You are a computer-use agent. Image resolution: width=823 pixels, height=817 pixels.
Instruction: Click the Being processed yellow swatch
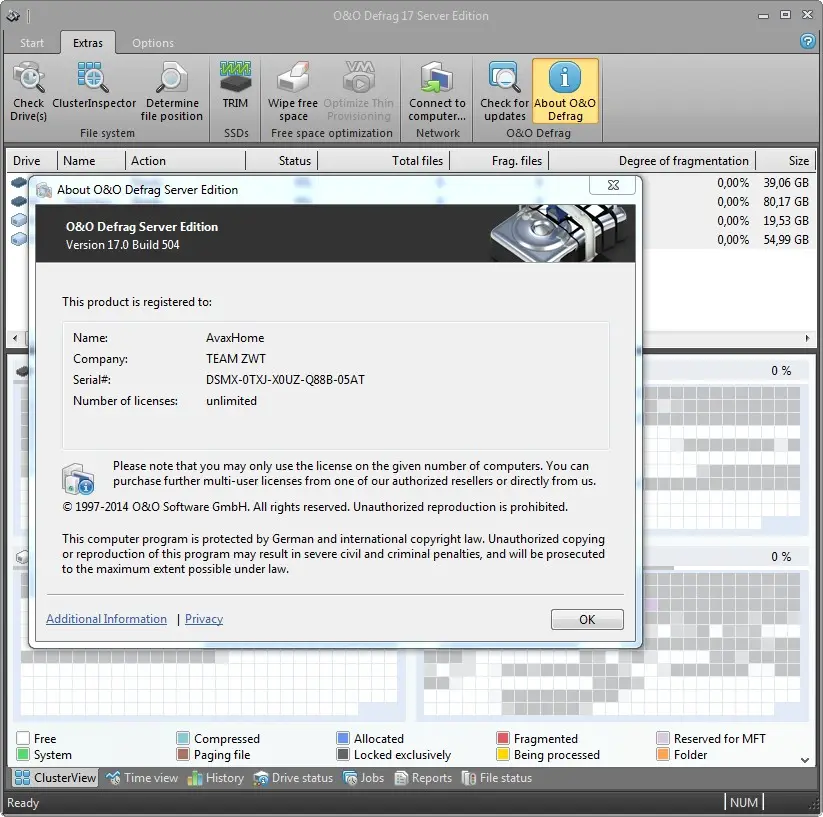(503, 754)
